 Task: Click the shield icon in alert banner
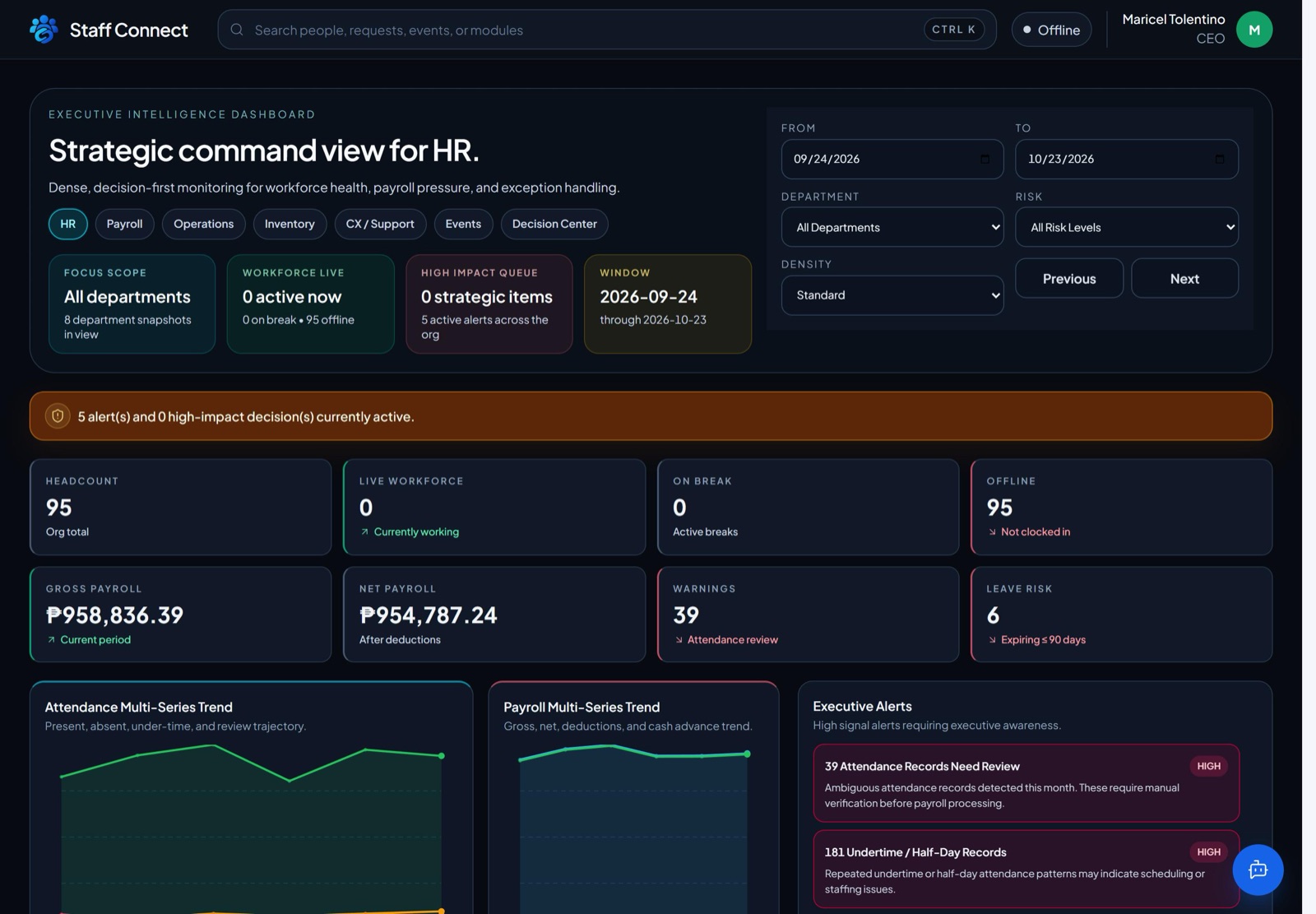tap(58, 416)
